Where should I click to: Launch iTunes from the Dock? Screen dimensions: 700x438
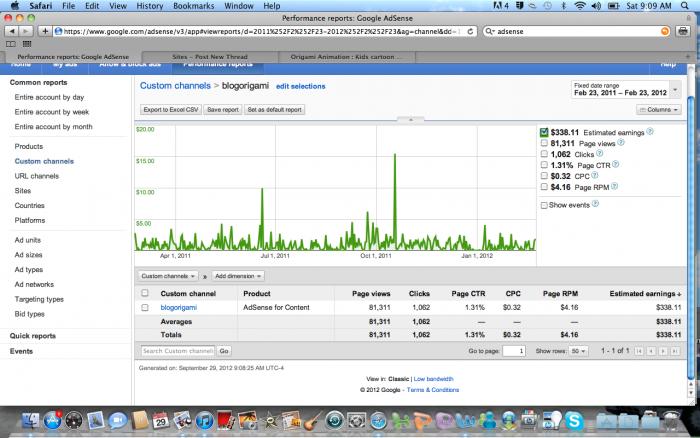point(204,421)
